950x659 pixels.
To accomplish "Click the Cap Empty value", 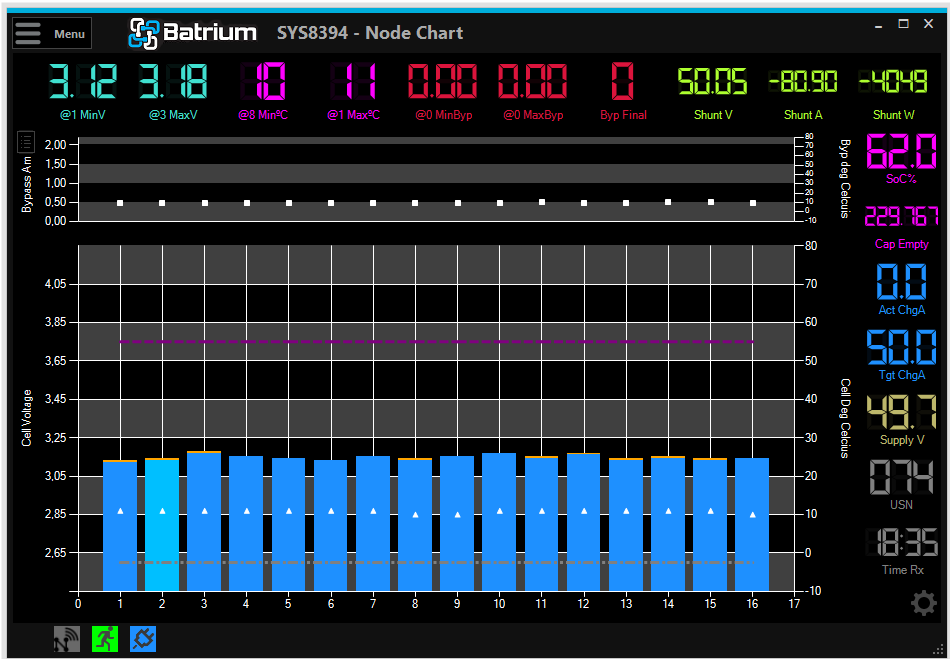I will [x=901, y=217].
